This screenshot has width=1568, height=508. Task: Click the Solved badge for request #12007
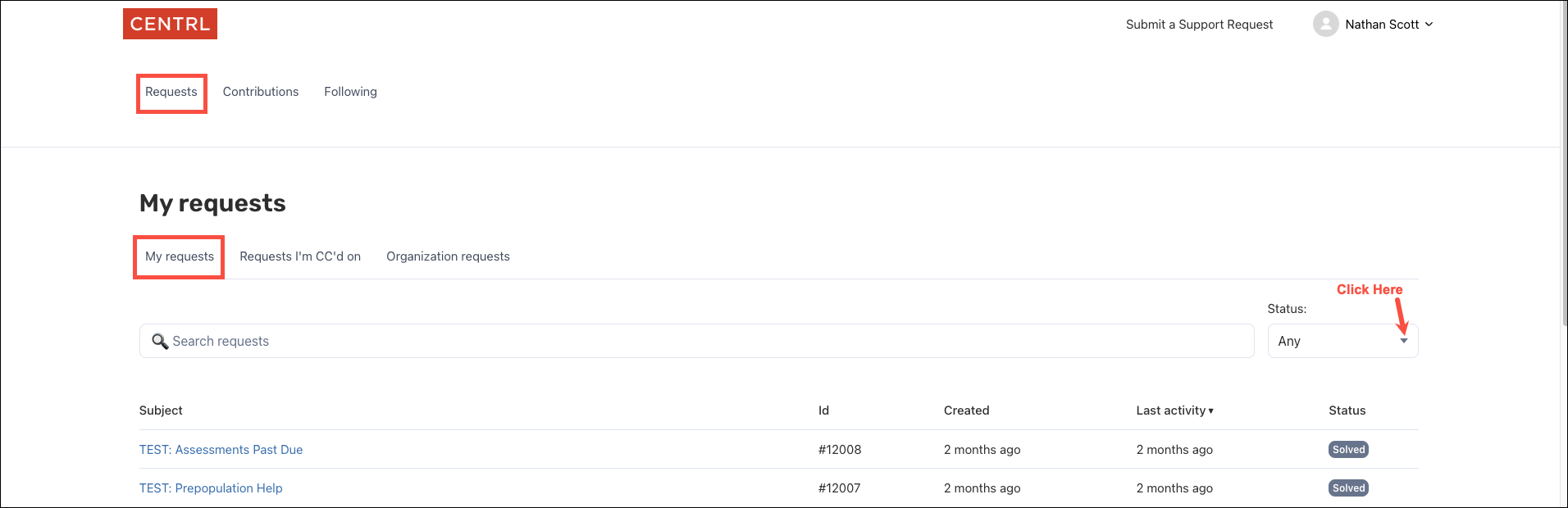point(1348,488)
